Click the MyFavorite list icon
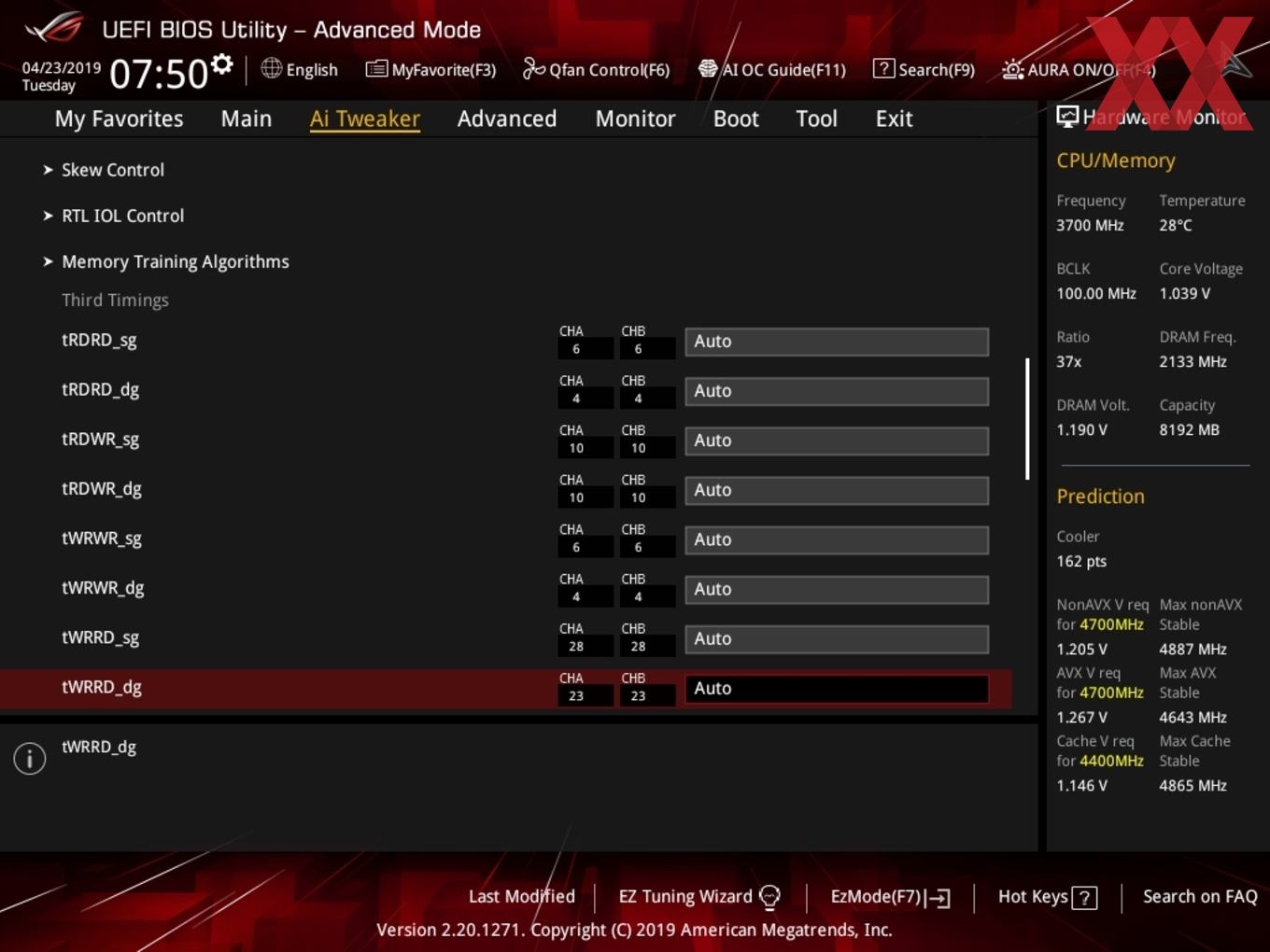 pyautogui.click(x=375, y=68)
